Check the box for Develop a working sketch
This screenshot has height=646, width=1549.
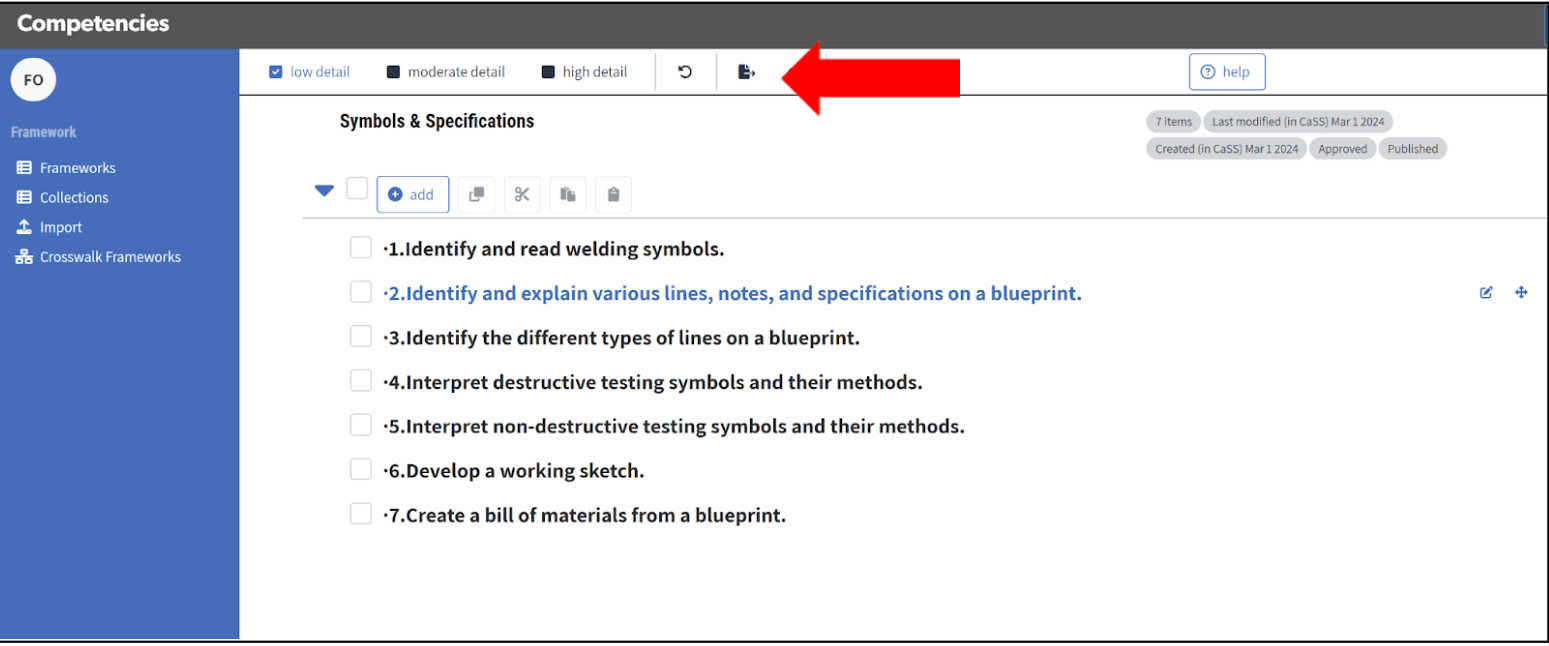point(361,469)
